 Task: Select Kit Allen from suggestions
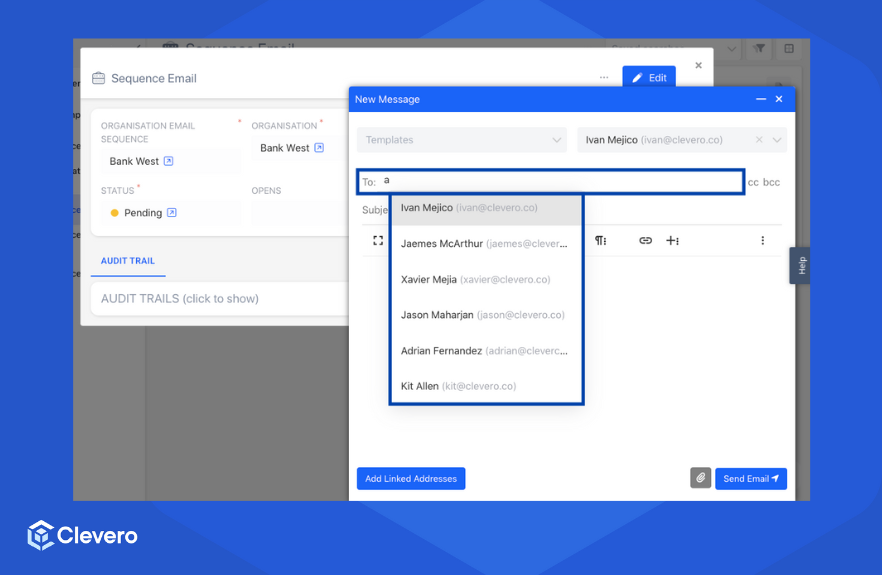click(x=487, y=387)
